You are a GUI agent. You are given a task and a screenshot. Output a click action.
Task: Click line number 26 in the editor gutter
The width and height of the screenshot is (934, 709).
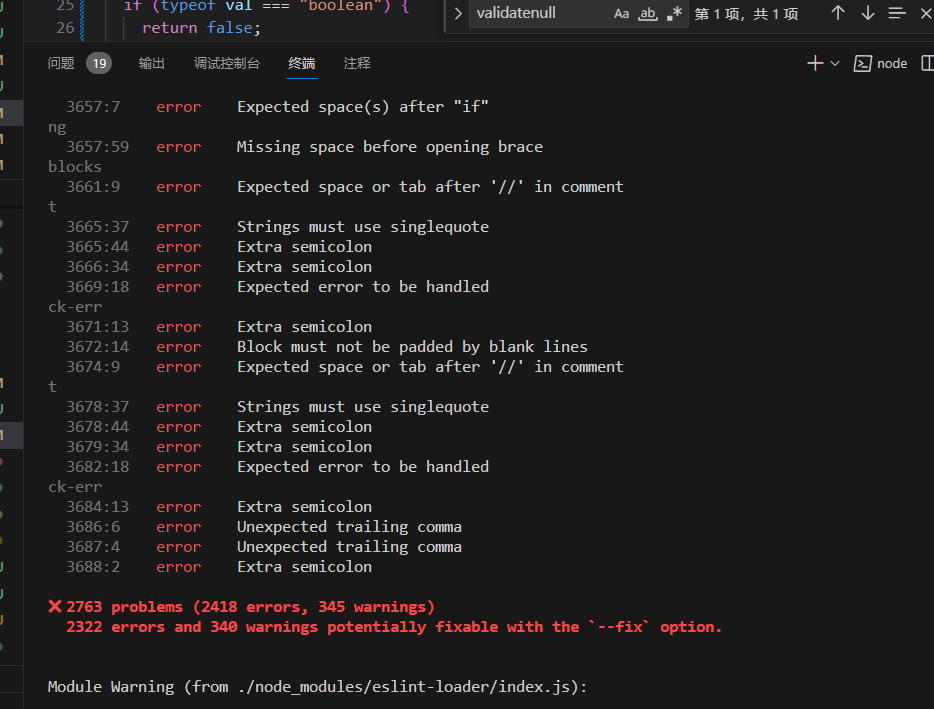click(64, 27)
